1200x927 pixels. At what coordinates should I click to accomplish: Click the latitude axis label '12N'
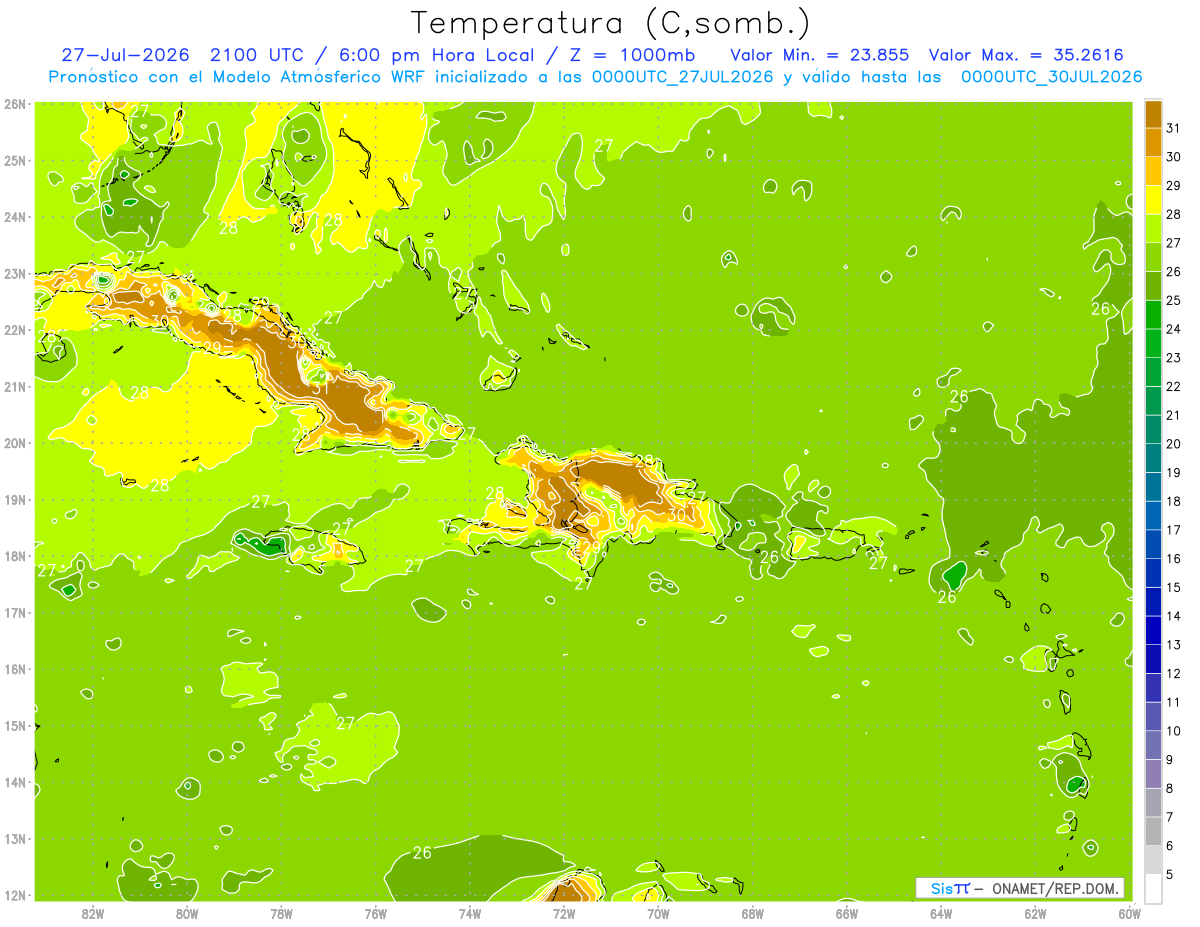click(x=15, y=895)
